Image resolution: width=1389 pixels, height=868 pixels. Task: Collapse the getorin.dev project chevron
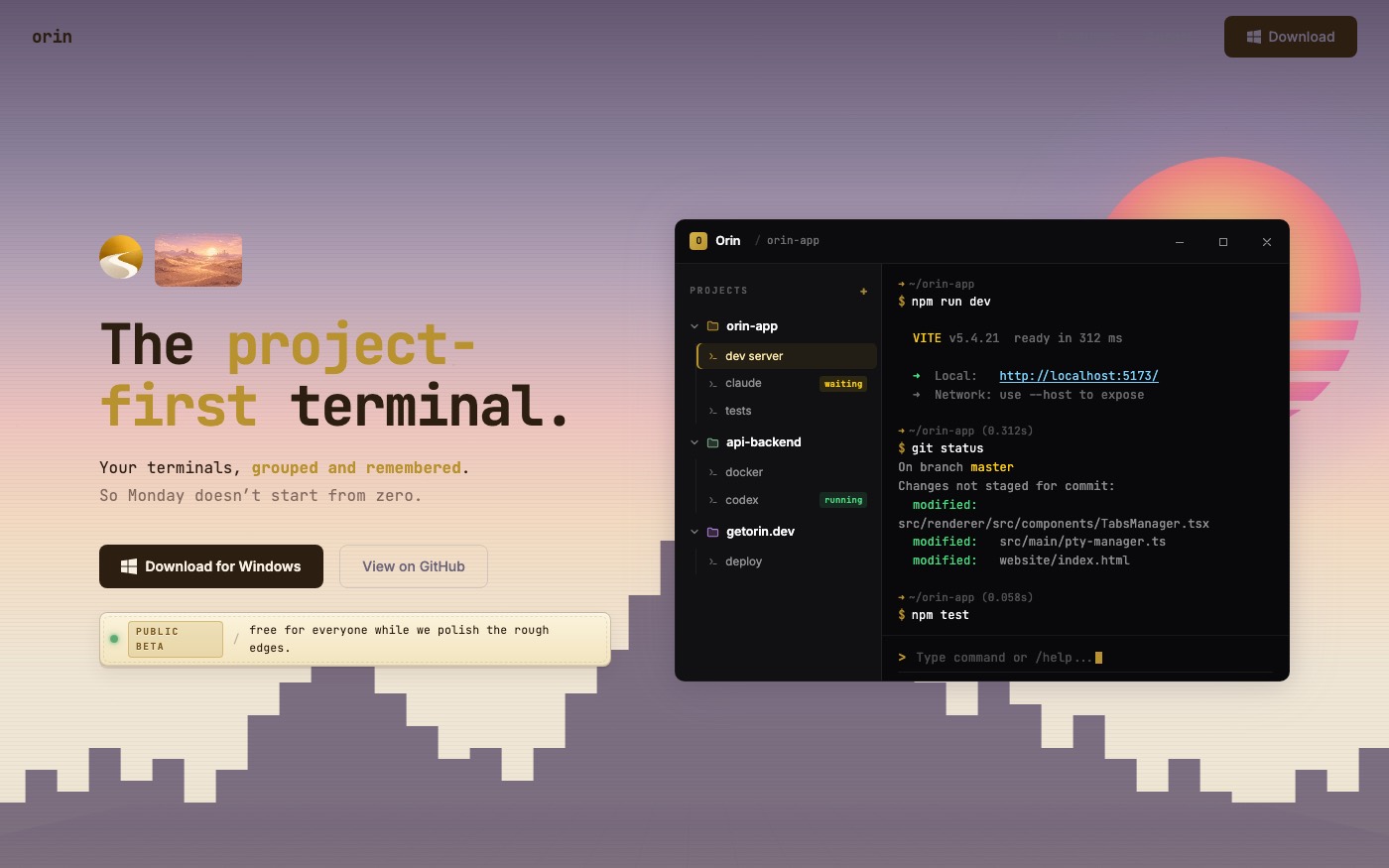click(x=694, y=532)
